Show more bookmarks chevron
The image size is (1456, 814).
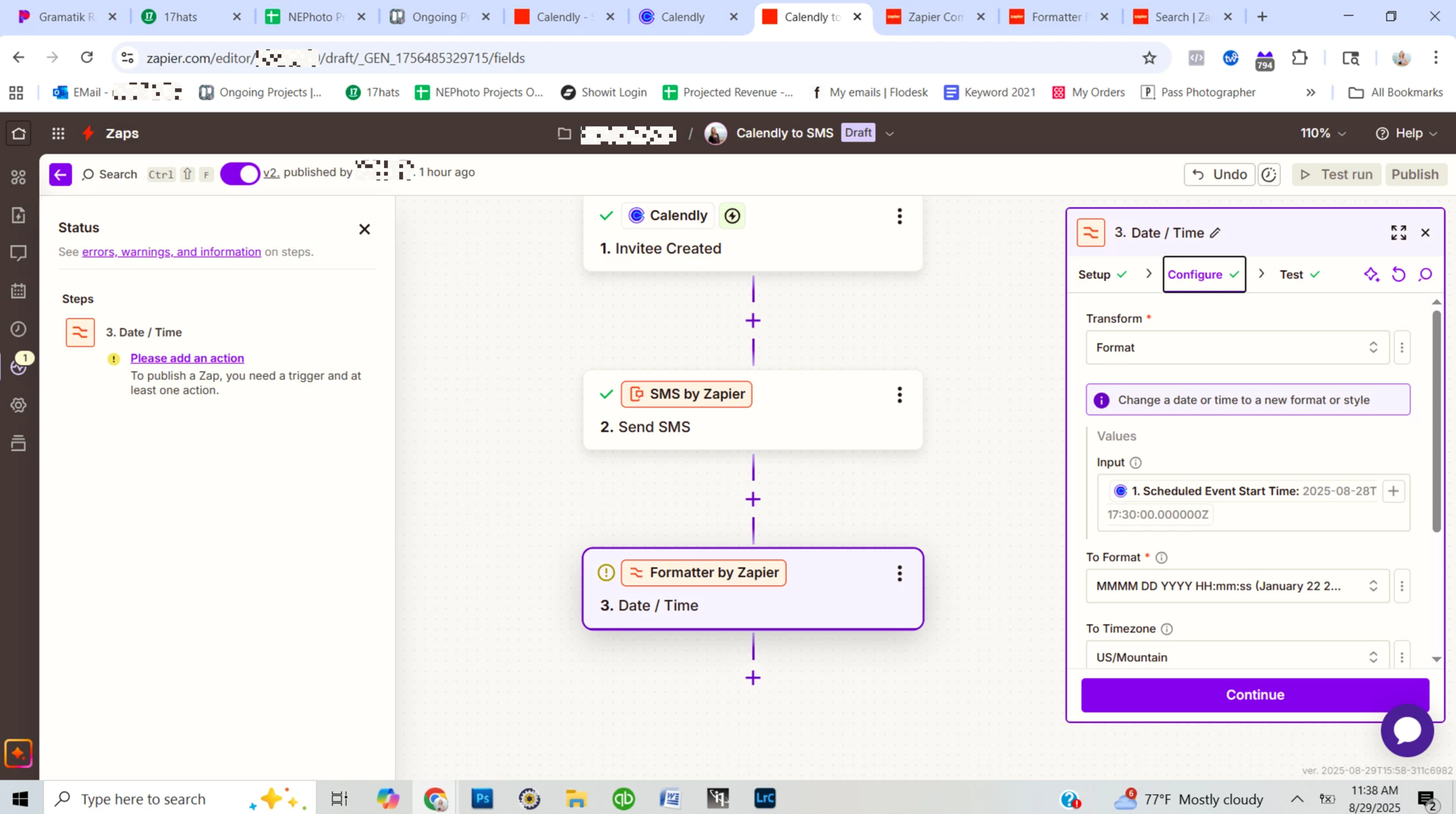[1311, 93]
